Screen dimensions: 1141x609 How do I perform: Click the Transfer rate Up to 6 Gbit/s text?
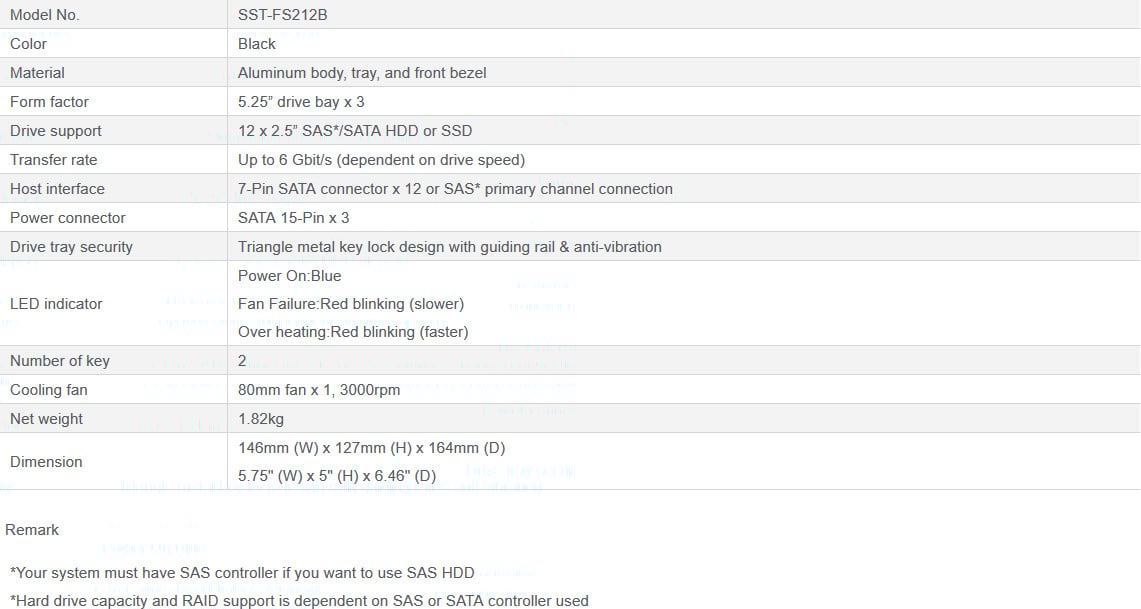[x=381, y=160]
